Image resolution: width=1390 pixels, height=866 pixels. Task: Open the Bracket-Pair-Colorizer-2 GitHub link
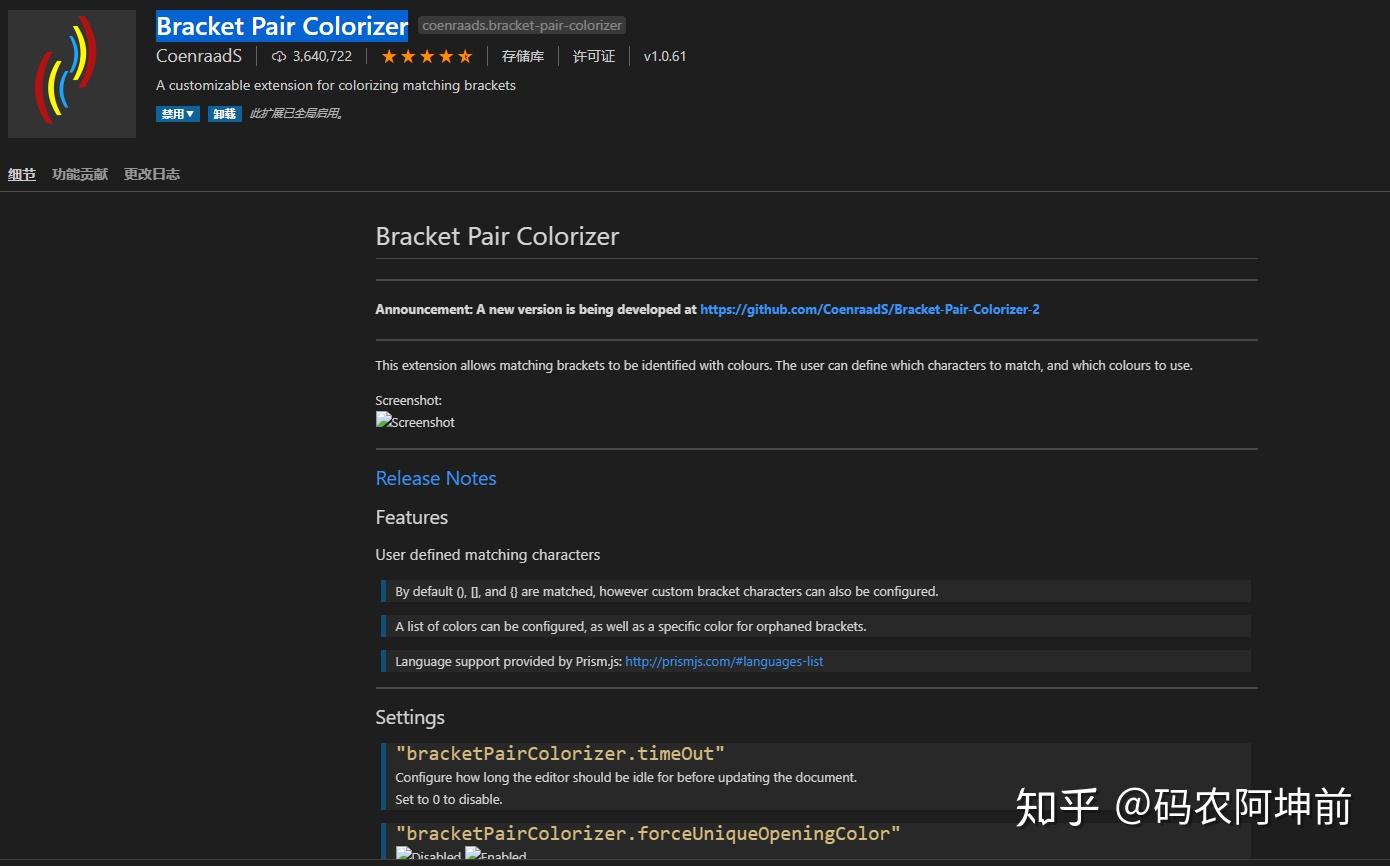click(869, 309)
